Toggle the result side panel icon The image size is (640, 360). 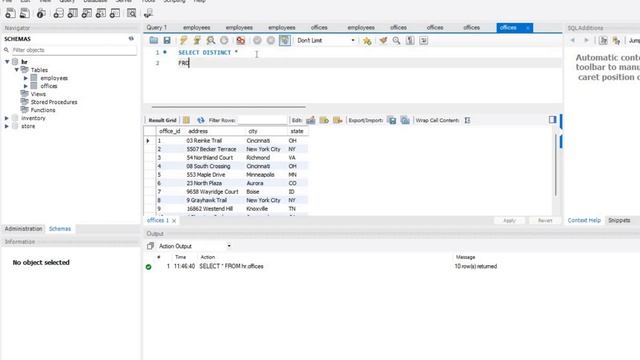tap(553, 119)
